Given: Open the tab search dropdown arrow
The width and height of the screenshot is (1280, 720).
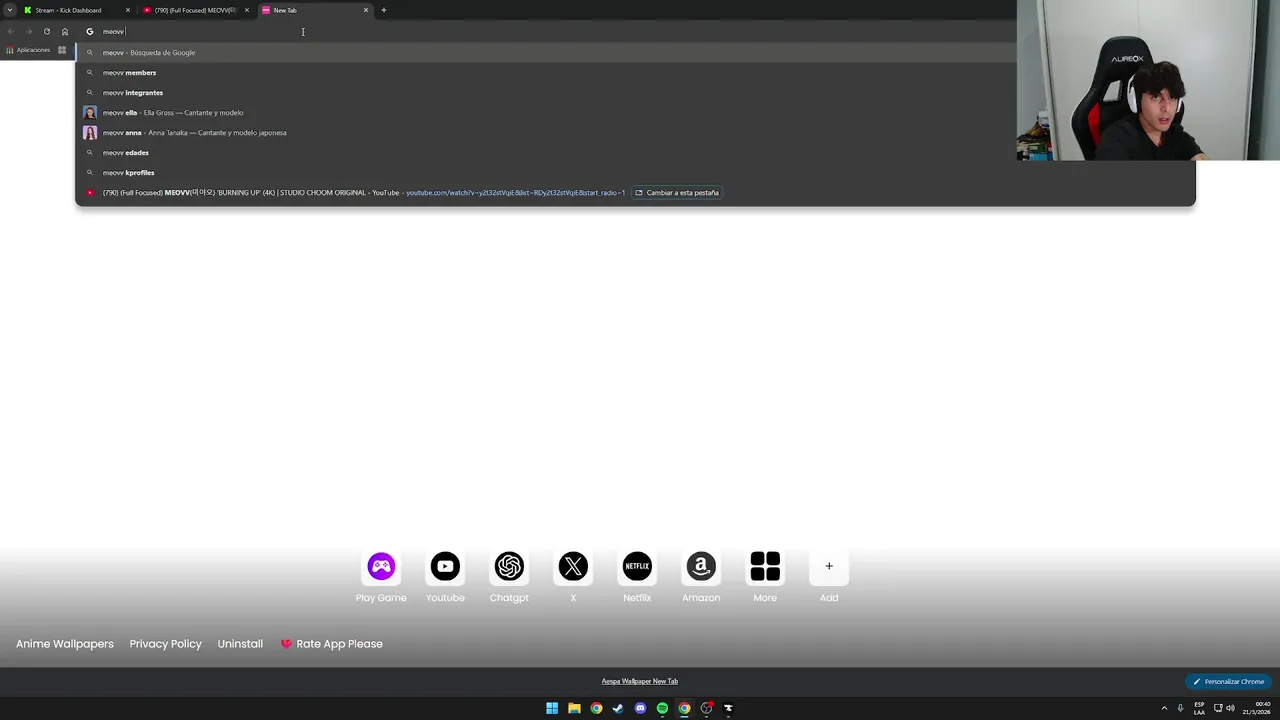Looking at the screenshot, I should (9, 10).
